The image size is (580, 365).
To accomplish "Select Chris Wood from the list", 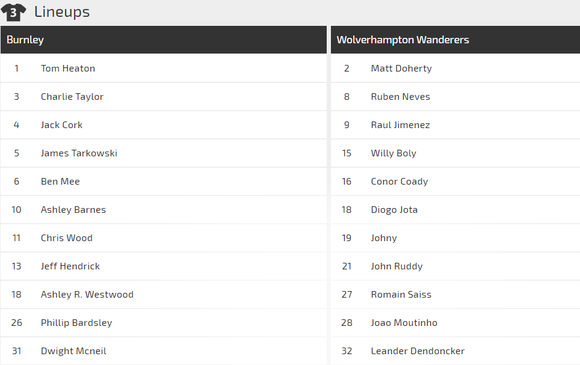I will 67,238.
